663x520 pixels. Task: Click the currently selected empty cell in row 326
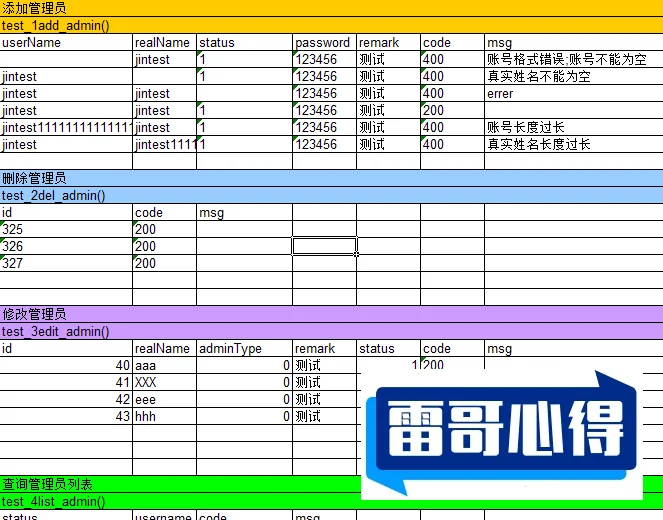click(x=324, y=246)
